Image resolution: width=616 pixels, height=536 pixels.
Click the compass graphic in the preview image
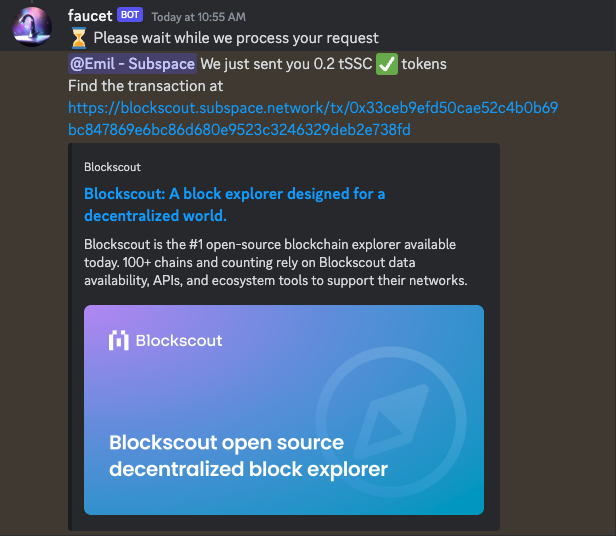[391, 422]
